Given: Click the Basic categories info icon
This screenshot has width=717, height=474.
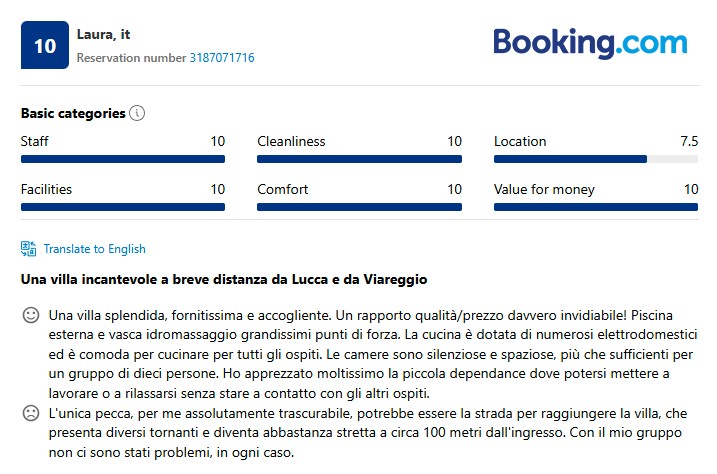Looking at the screenshot, I should tap(137, 113).
